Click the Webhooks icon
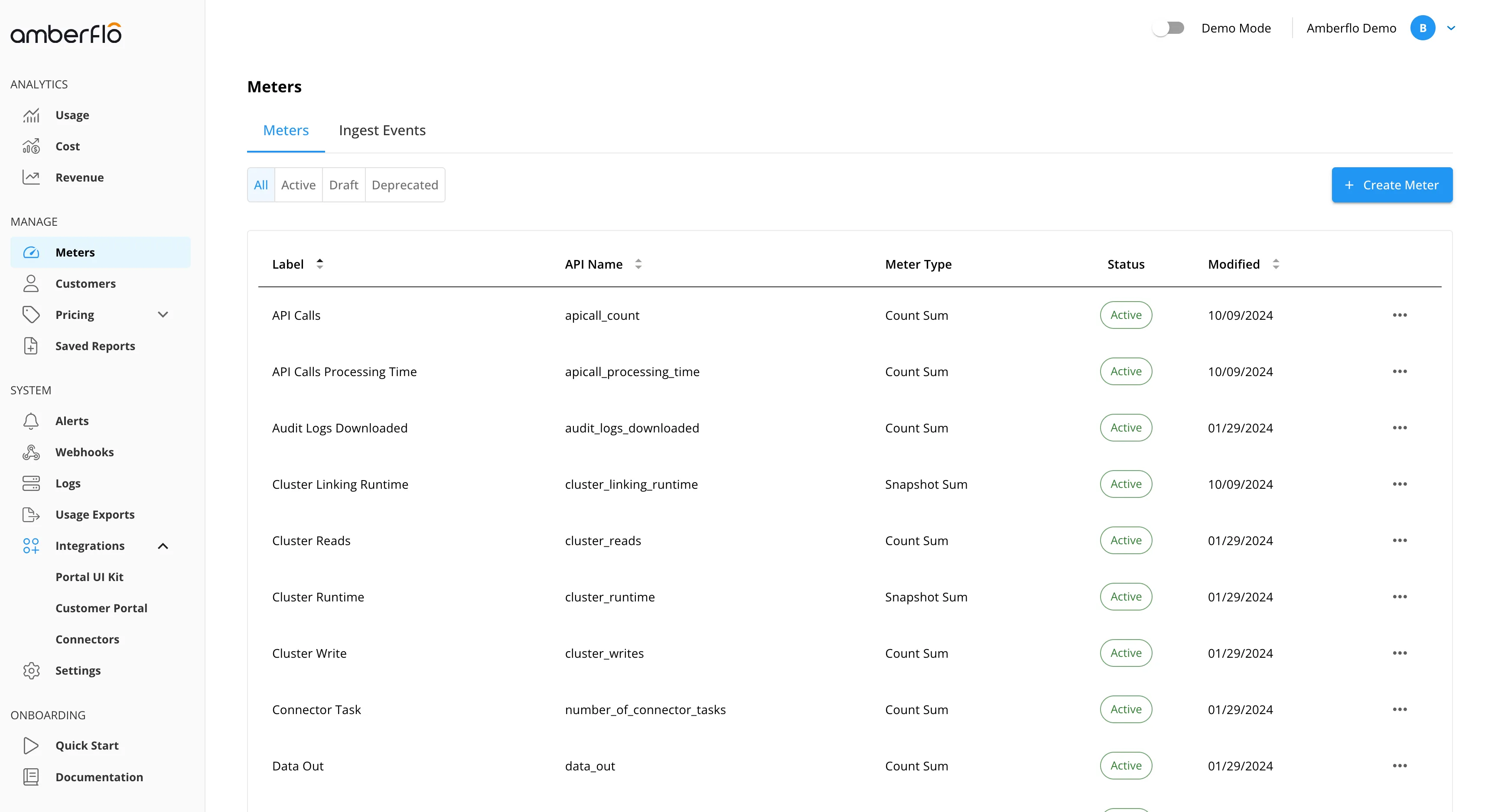Image resolution: width=1485 pixels, height=812 pixels. coord(31,452)
